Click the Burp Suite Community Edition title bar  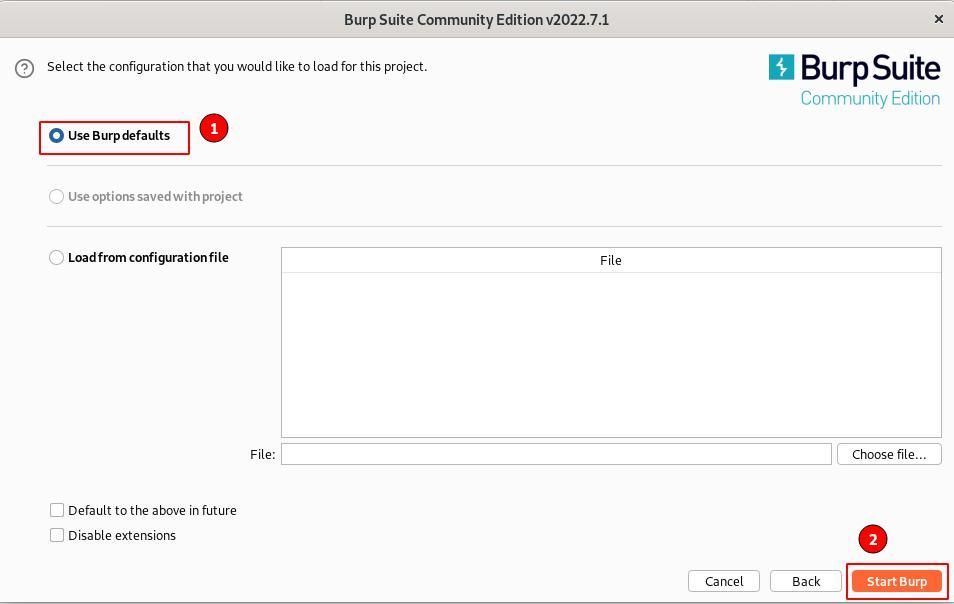pyautogui.click(x=476, y=19)
